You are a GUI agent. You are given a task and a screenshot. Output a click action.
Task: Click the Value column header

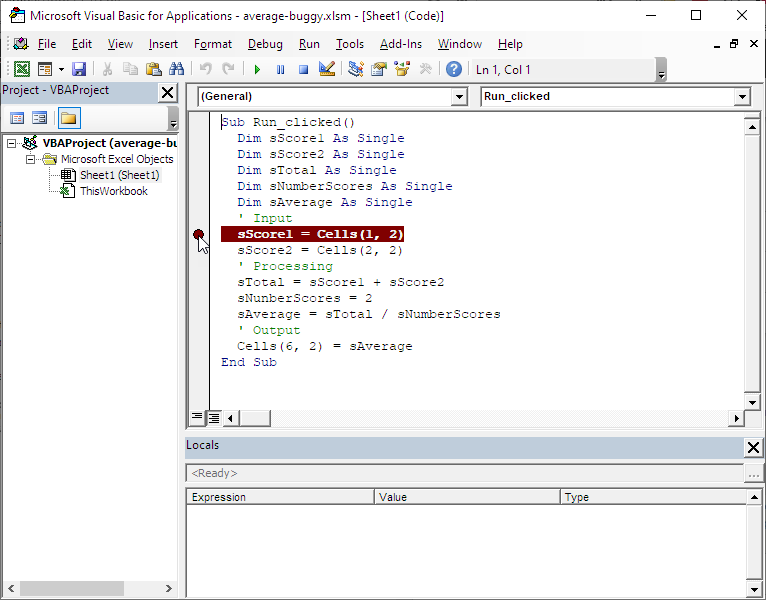coord(468,497)
